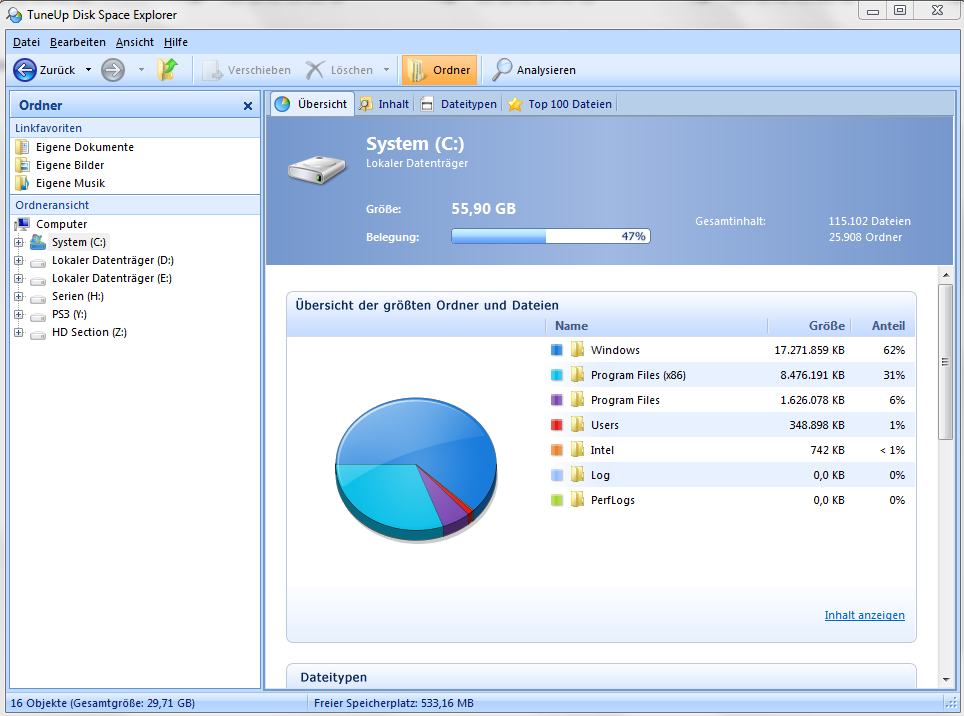Click the Program Files folder icon

tap(577, 399)
